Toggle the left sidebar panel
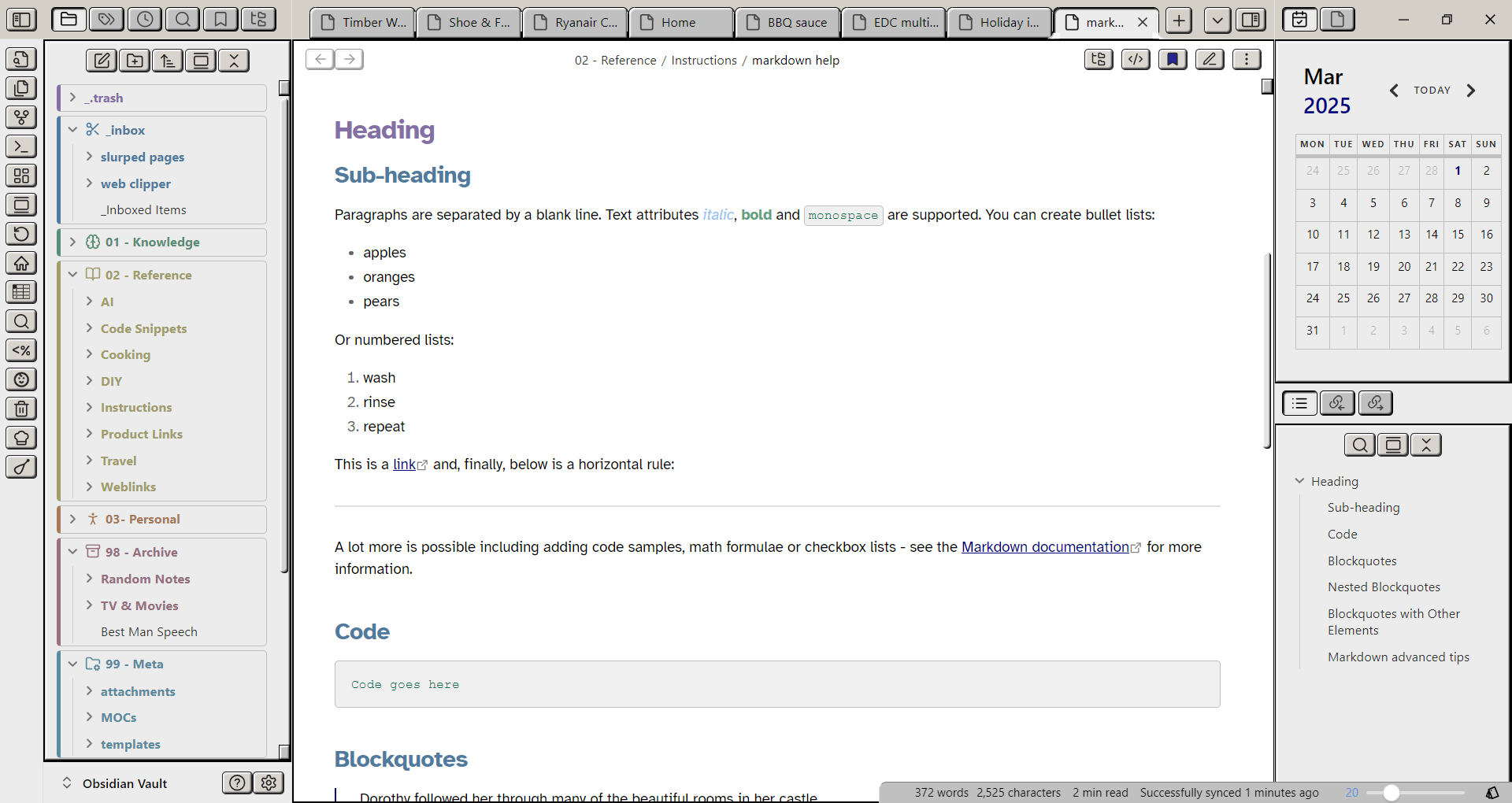The width and height of the screenshot is (1512, 803). [x=21, y=20]
